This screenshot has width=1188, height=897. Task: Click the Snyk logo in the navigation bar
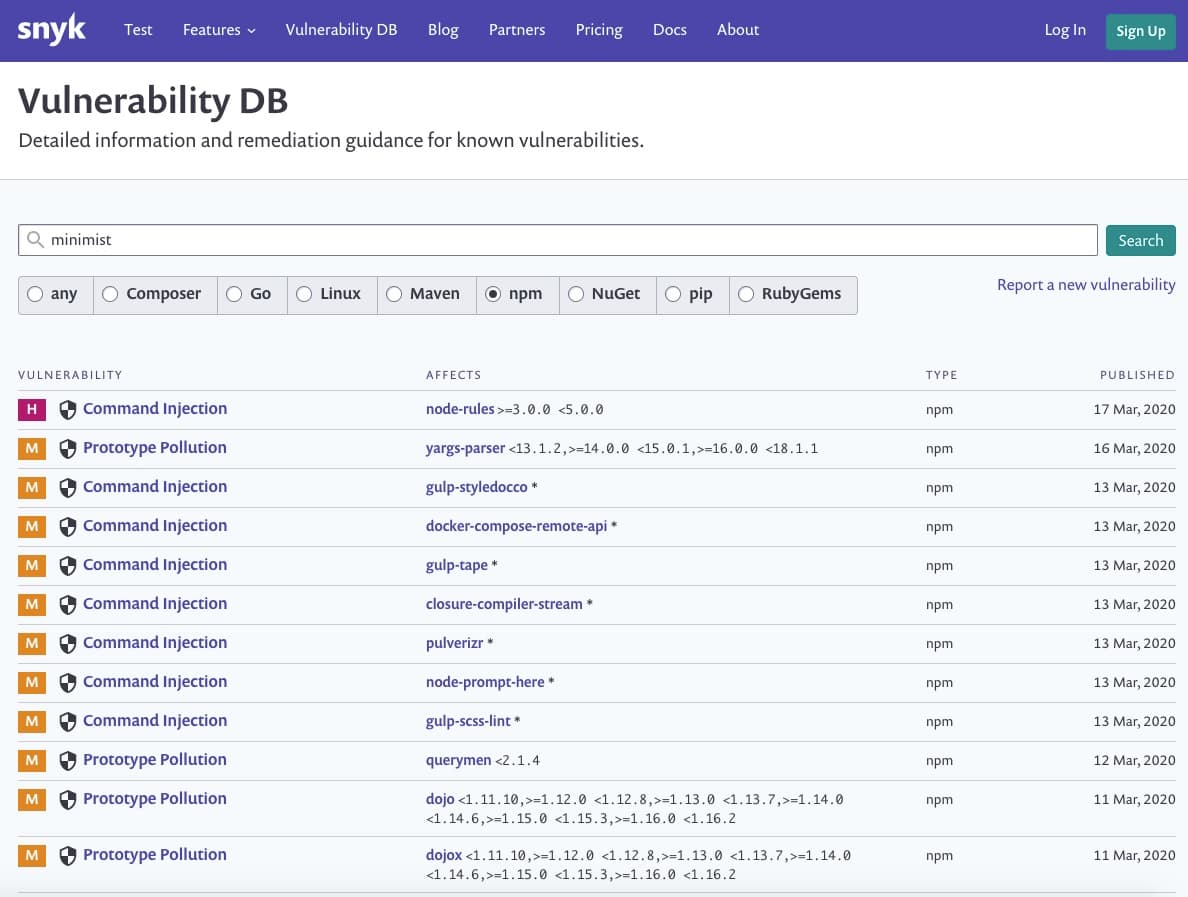[x=52, y=30]
